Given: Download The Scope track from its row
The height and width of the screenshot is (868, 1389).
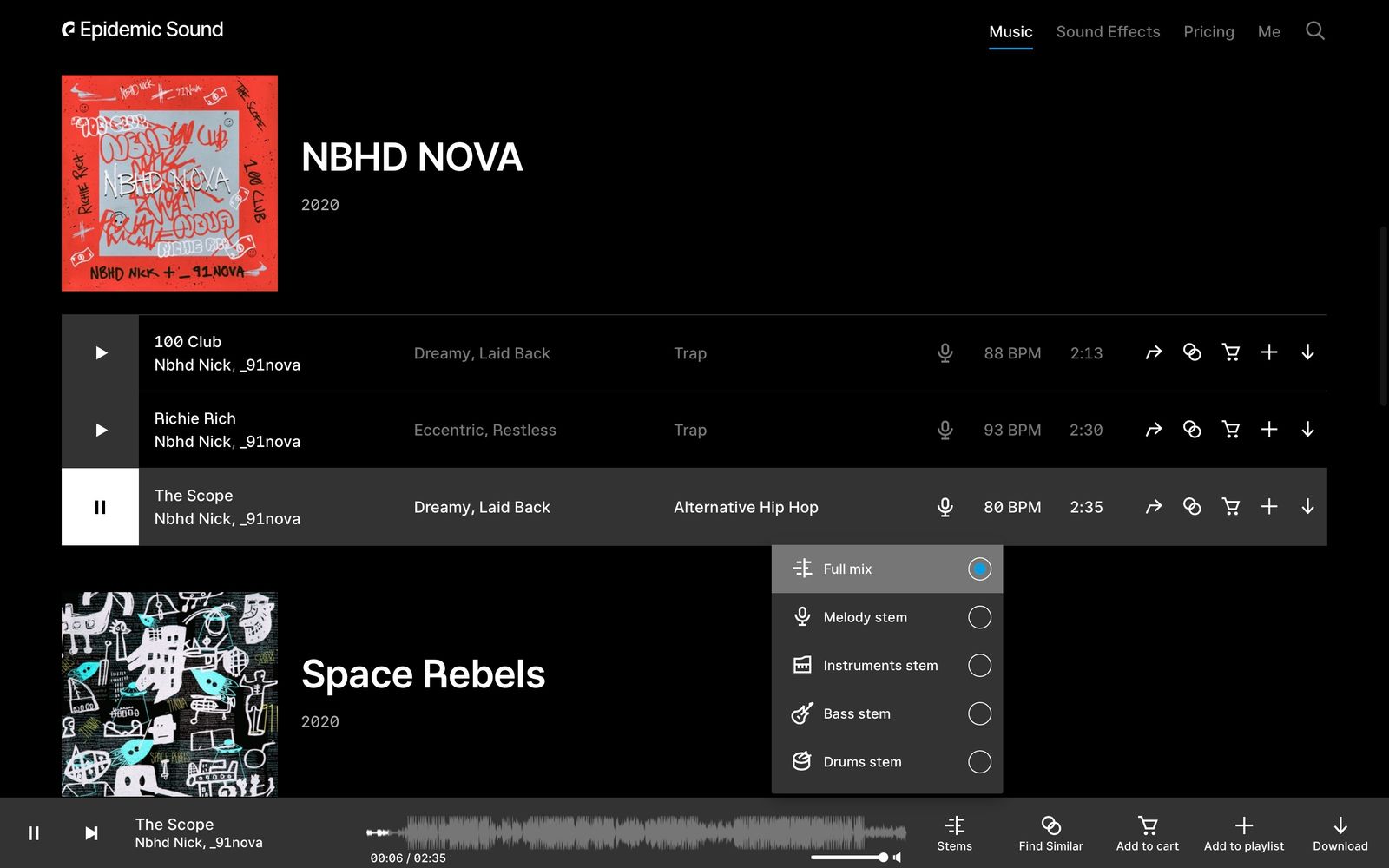Looking at the screenshot, I should pyautogui.click(x=1307, y=507).
